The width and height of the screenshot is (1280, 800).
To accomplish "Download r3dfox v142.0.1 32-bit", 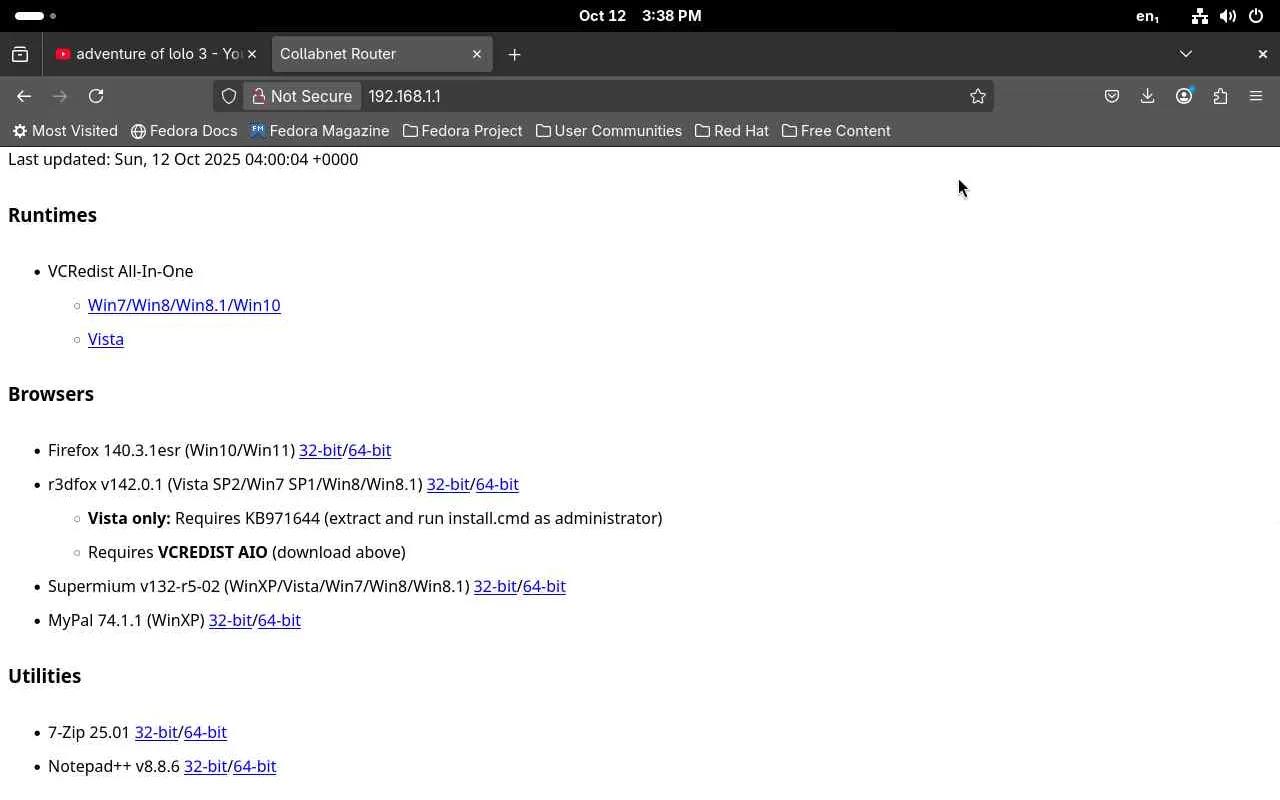I will (x=448, y=484).
